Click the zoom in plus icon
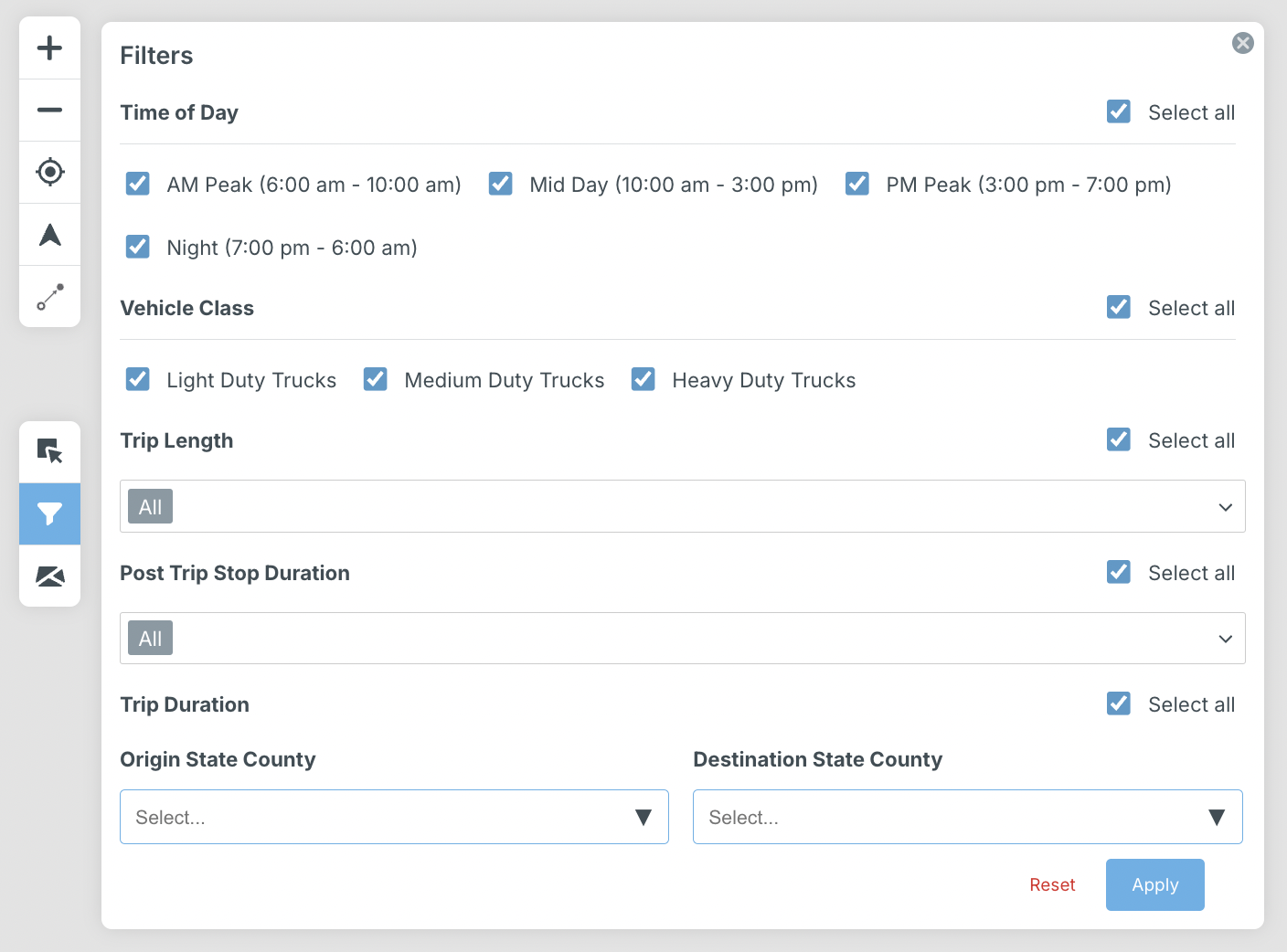This screenshot has height=952, width=1287. click(49, 48)
